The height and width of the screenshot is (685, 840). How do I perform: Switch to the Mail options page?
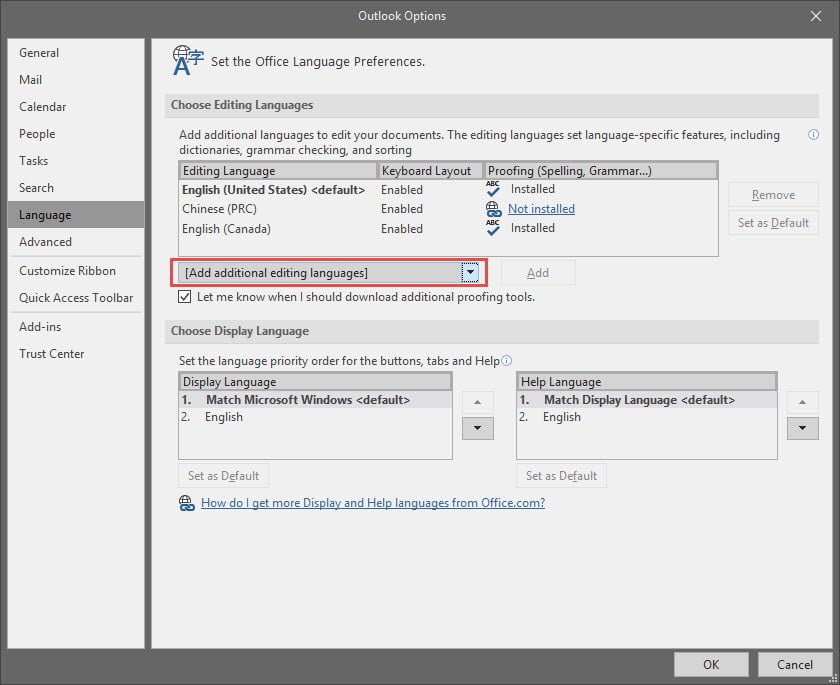click(76, 80)
